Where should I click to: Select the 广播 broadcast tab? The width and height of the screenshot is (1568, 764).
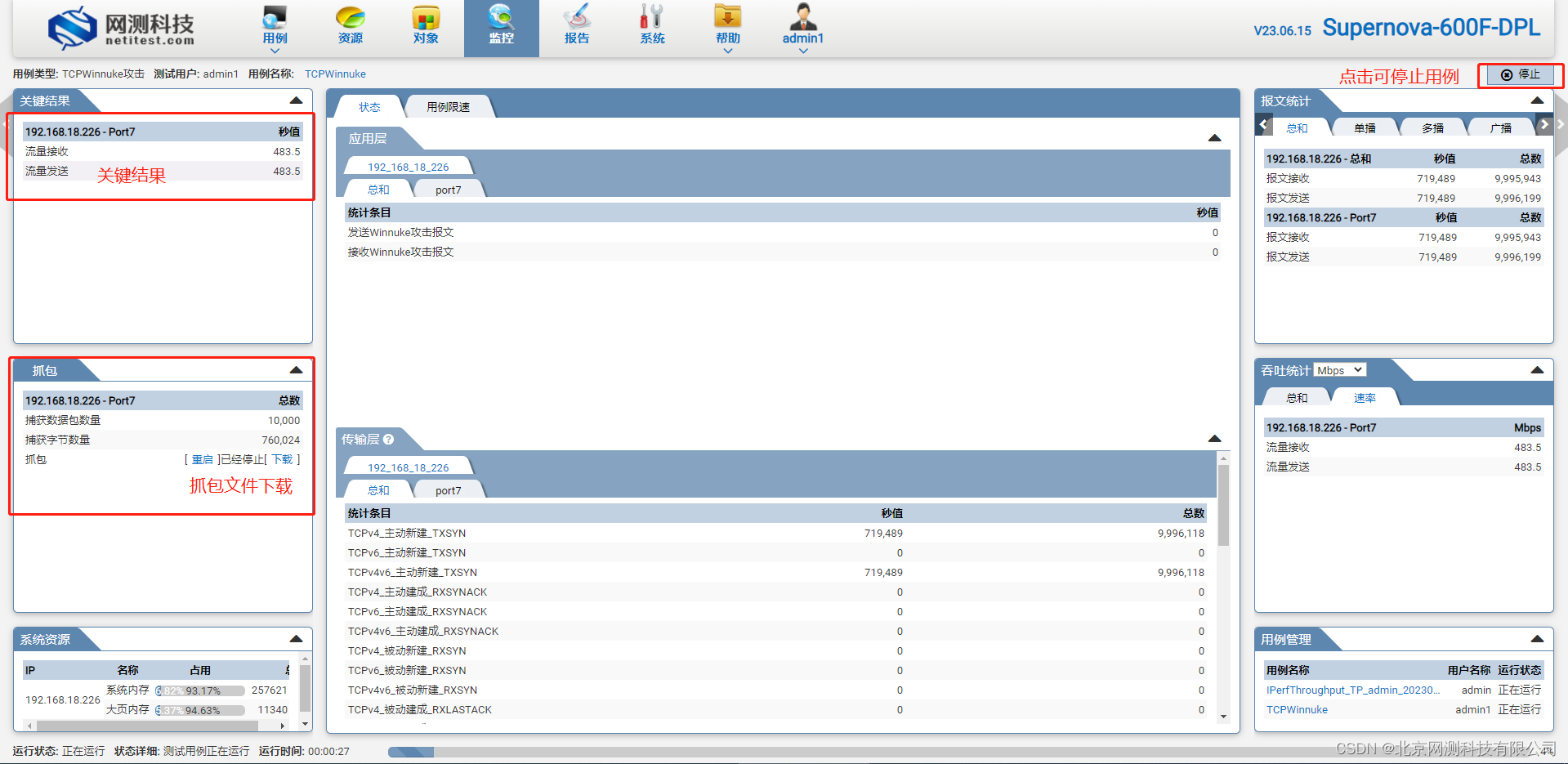[1500, 128]
